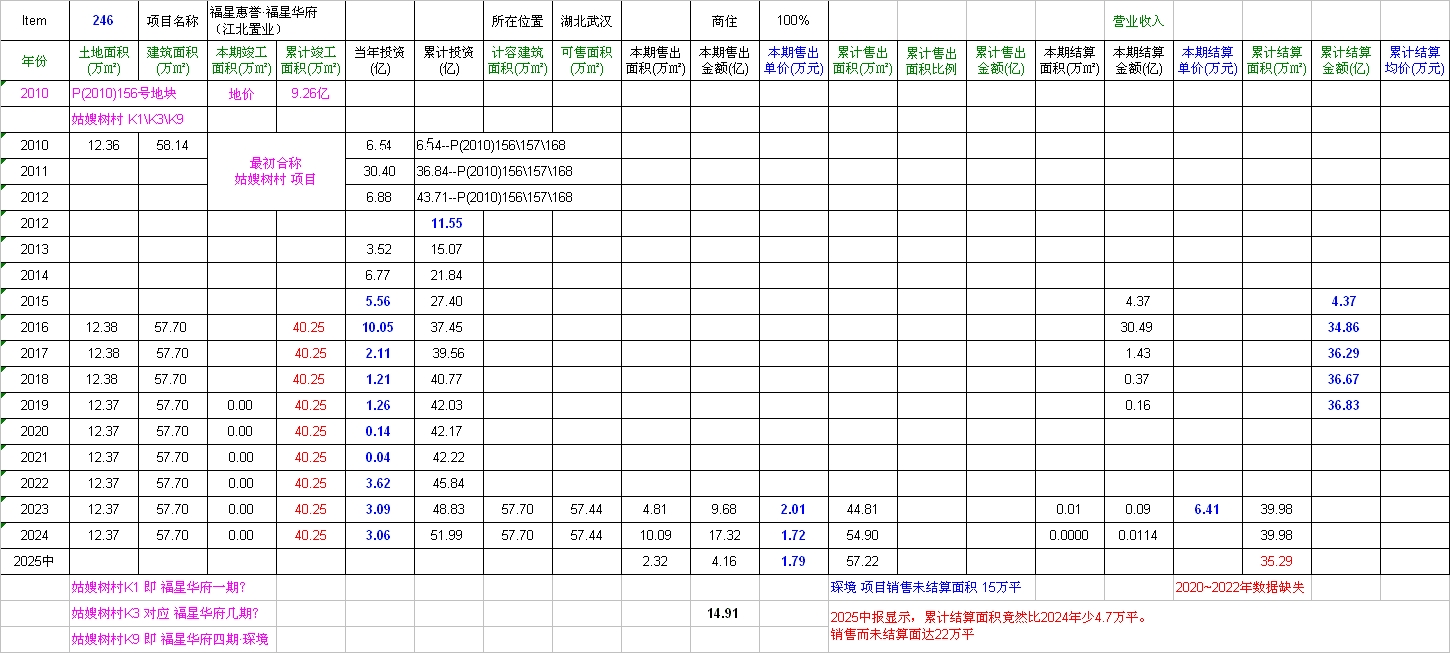Viewport: 1450px width, 653px height.
Task: Click the 2023 sold area '4.81'
Action: click(656, 510)
